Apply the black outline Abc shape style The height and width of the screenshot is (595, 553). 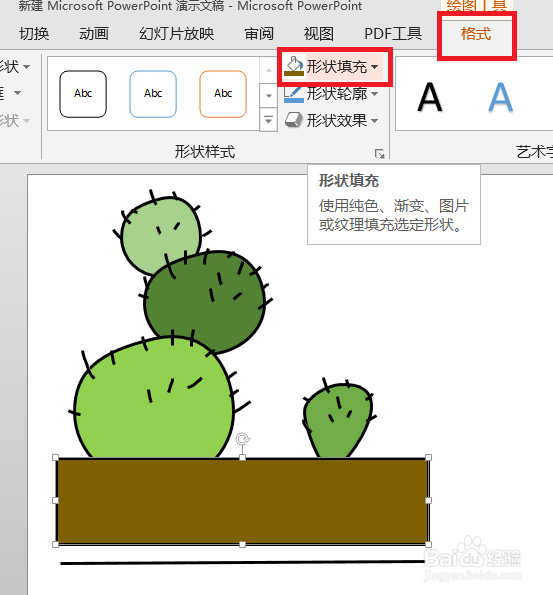coord(83,94)
